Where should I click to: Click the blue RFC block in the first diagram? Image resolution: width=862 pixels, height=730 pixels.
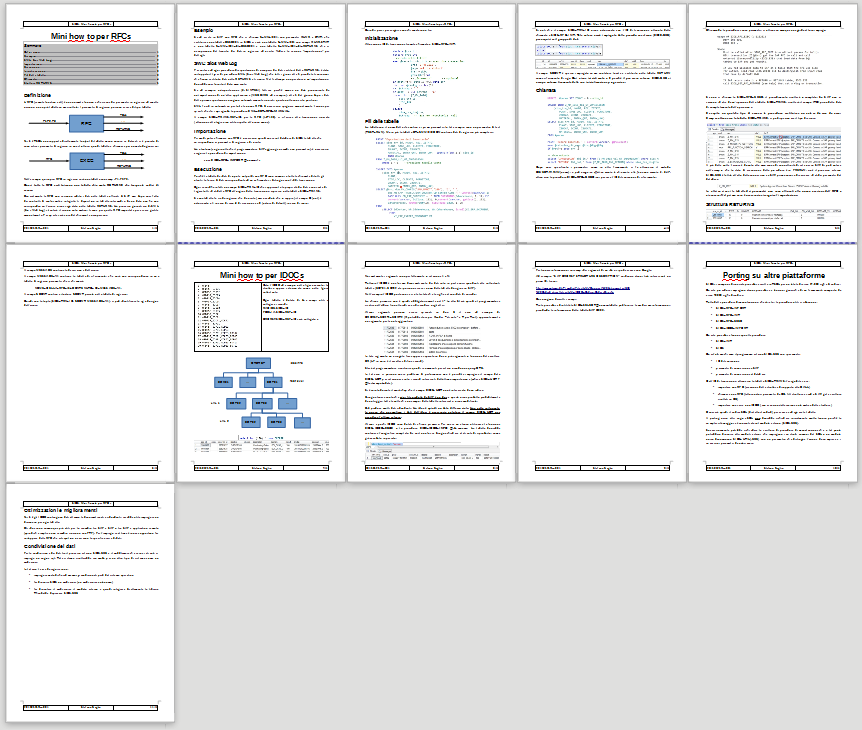coord(87,123)
